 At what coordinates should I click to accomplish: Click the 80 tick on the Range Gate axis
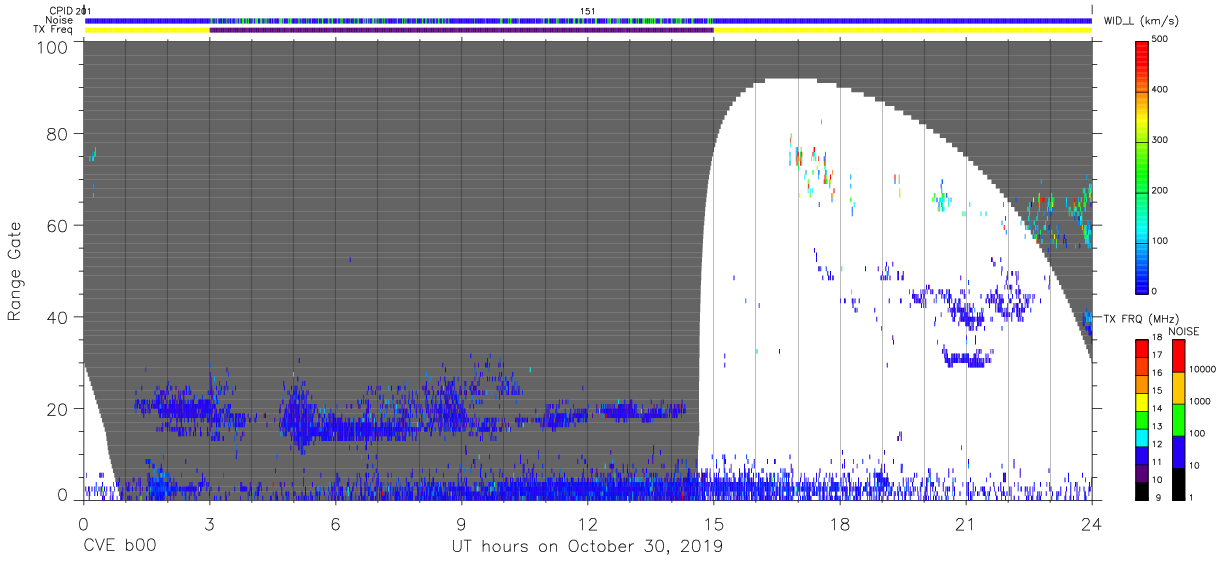point(58,134)
